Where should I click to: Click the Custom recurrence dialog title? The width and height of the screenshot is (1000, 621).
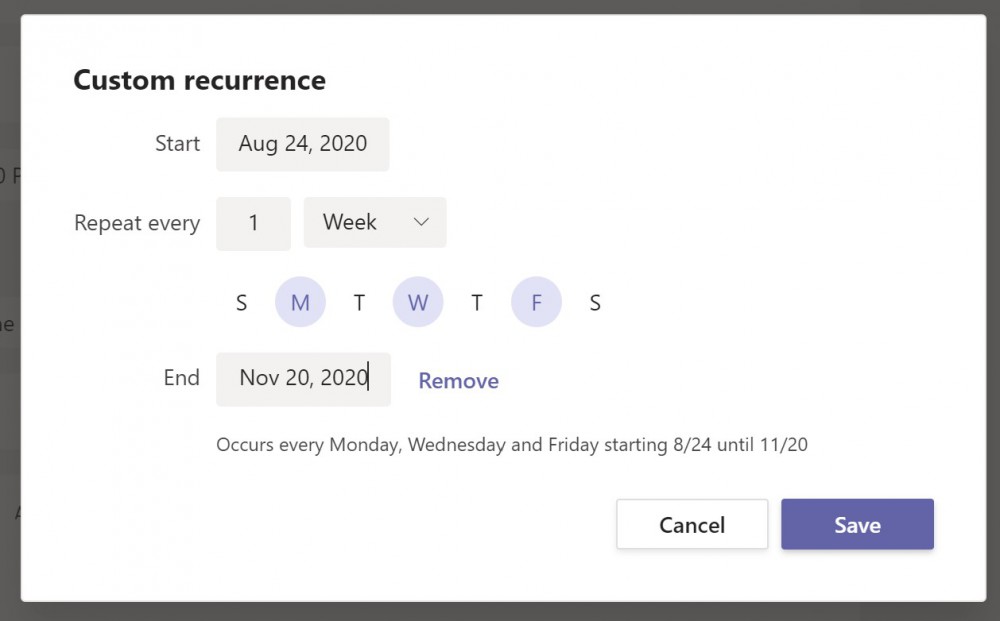coord(198,80)
